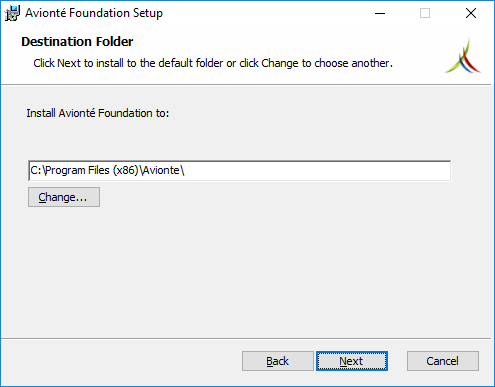Click the "C:" drive letter in the path

coord(36,170)
